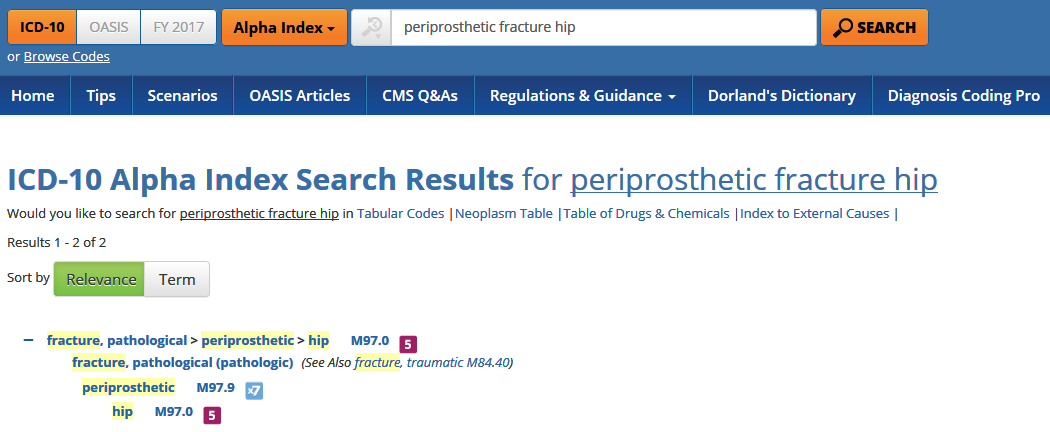Go to Dorland's Dictionary menu item
This screenshot has height=432, width=1050.
[x=781, y=96]
